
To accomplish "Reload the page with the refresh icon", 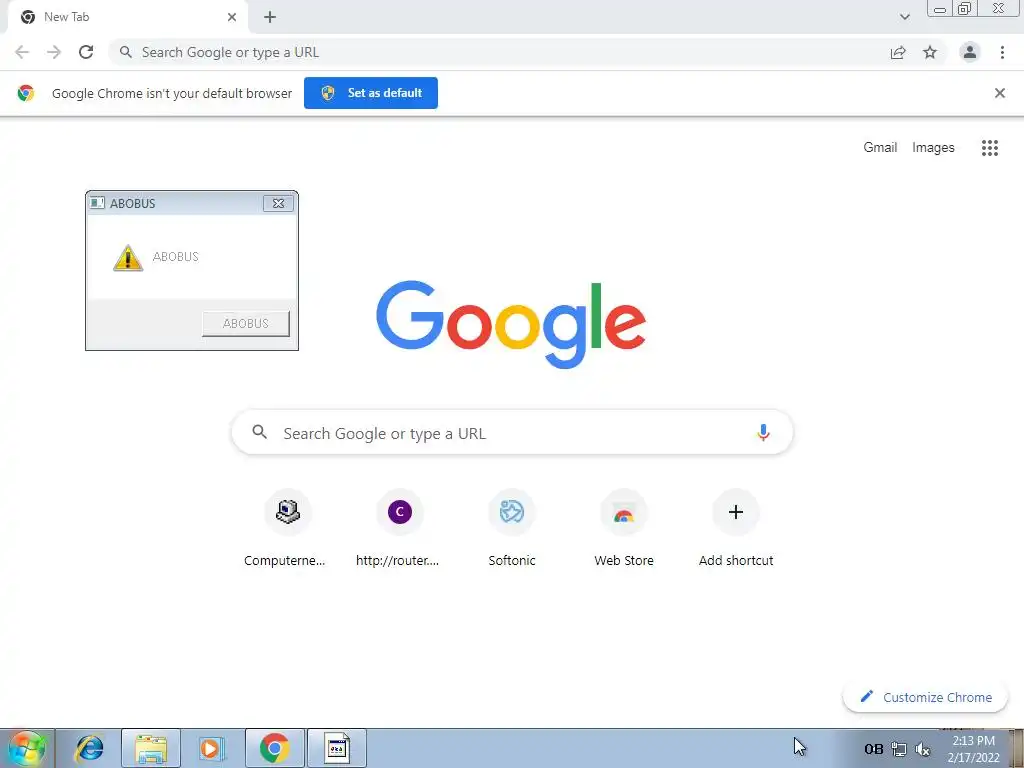I will [86, 52].
